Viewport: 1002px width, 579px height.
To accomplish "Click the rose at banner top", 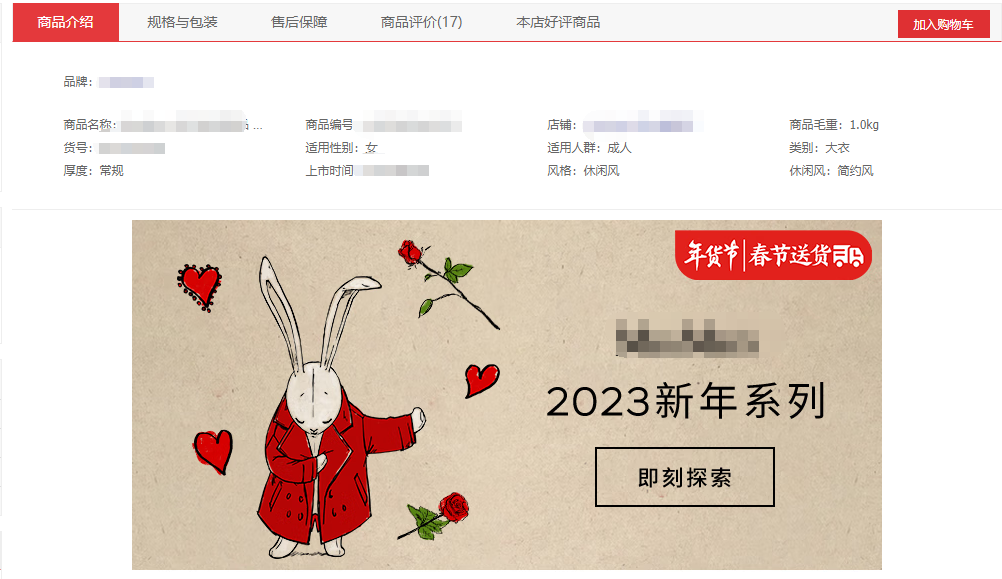I will click(x=448, y=282).
